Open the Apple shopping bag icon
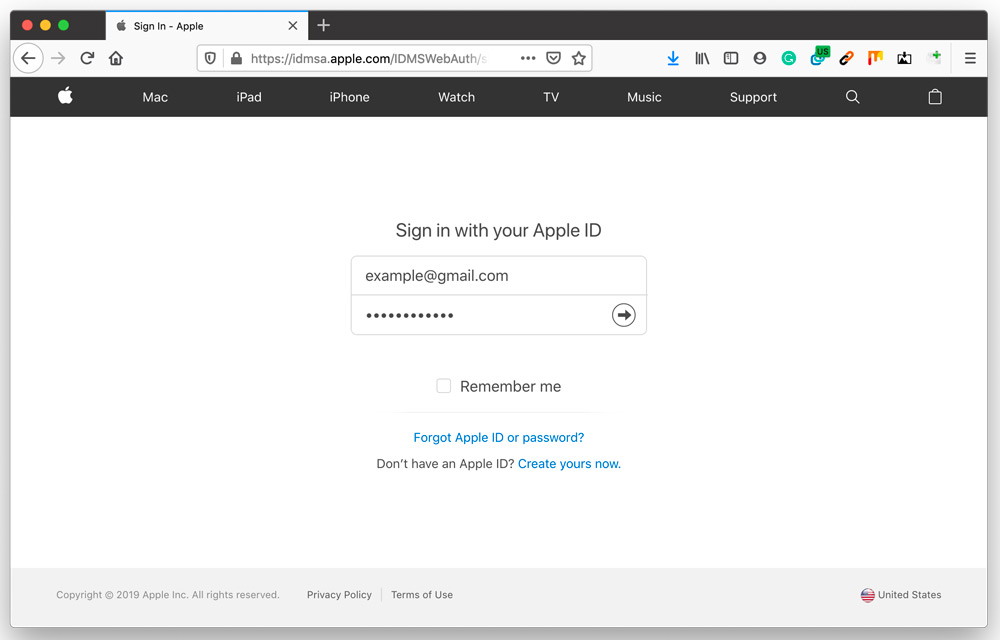The image size is (1000, 640). click(x=935, y=97)
